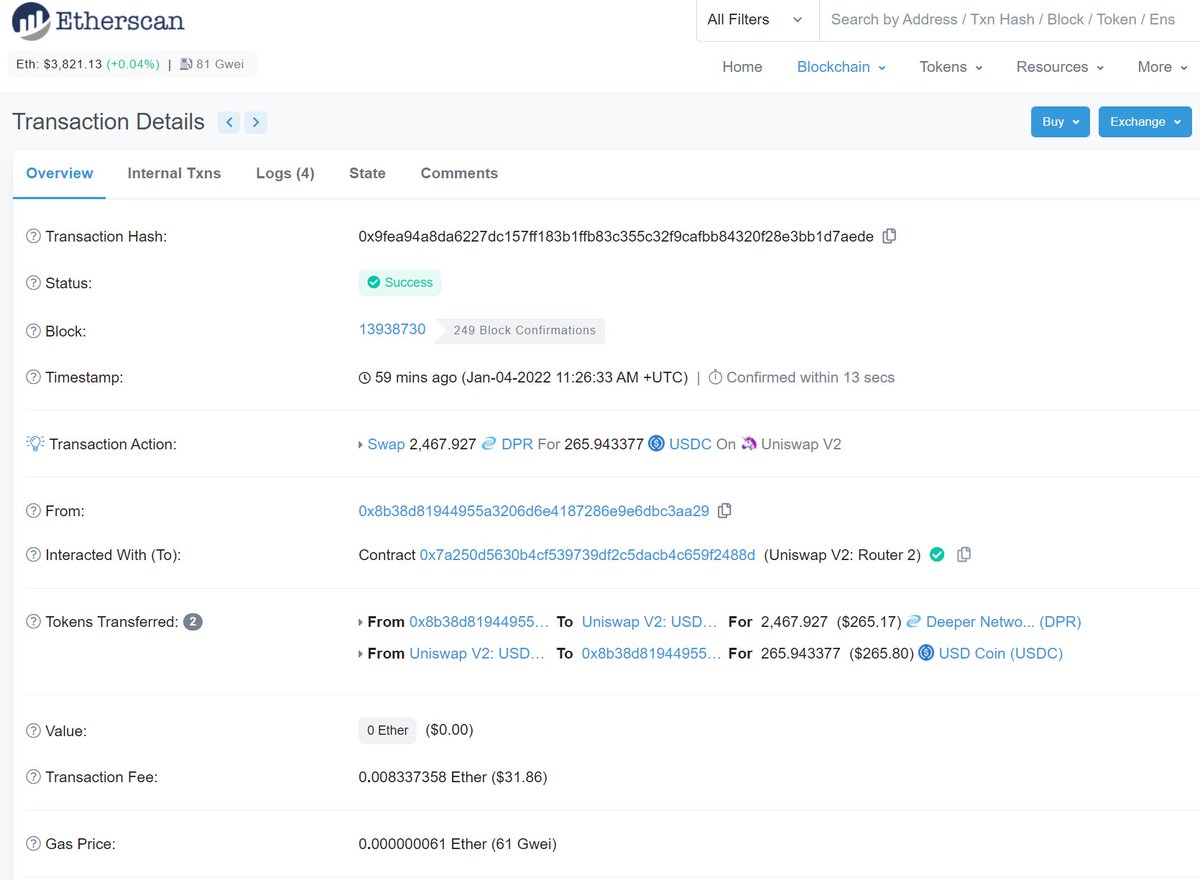Click the Deeper Network token icon in transfers
Viewport: 1200px width, 880px height.
(x=913, y=621)
